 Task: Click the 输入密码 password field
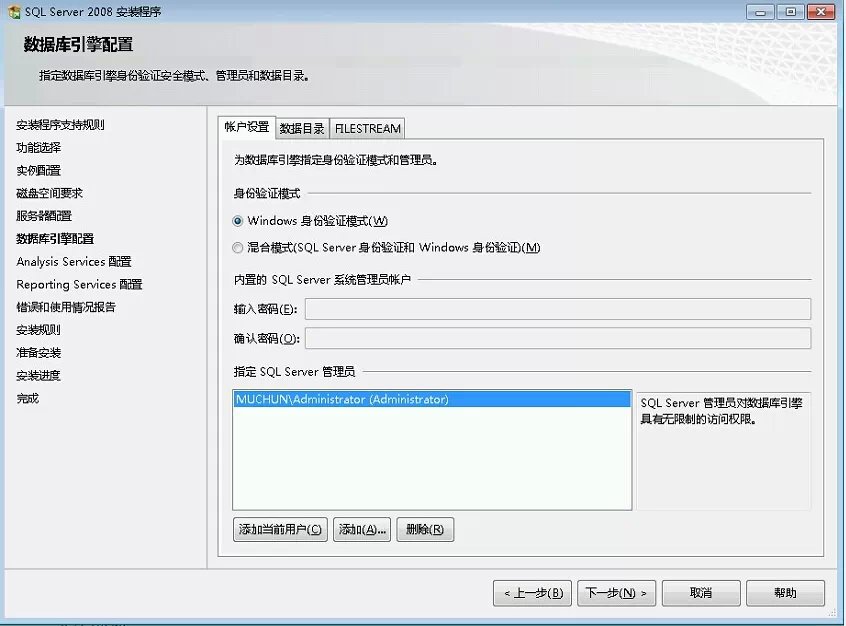[558, 309]
